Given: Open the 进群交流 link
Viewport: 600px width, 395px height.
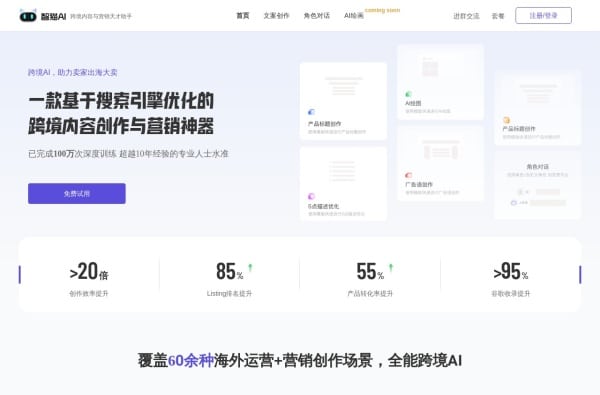Looking at the screenshot, I should 466,16.
